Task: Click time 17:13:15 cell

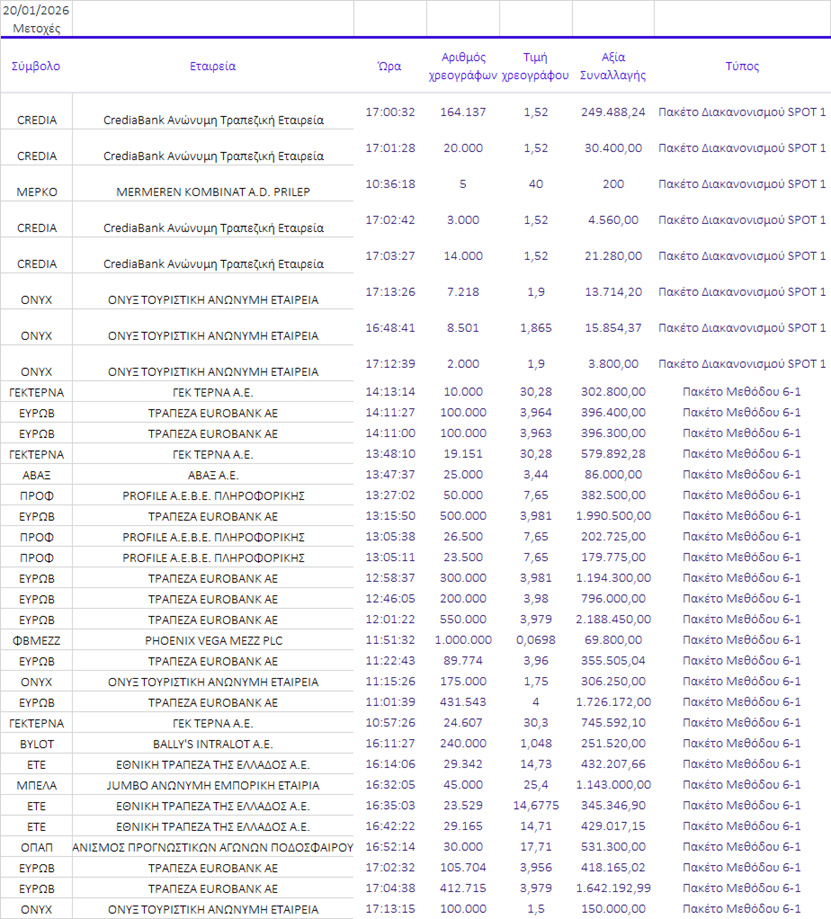Action: coord(390,909)
